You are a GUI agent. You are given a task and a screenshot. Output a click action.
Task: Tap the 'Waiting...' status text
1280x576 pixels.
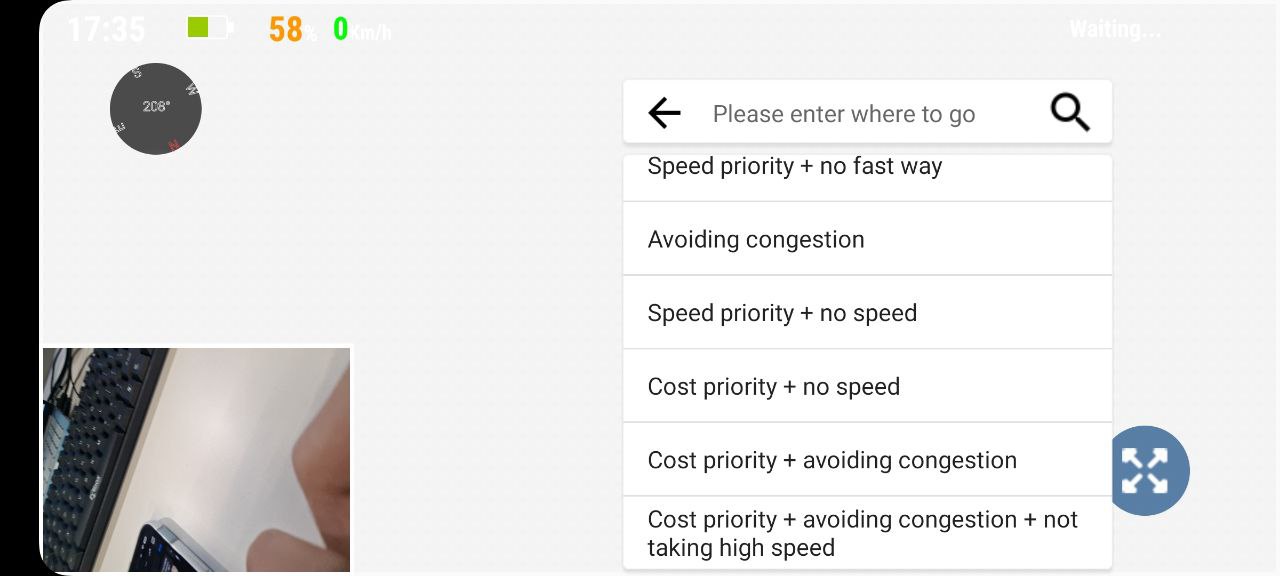[1115, 29]
